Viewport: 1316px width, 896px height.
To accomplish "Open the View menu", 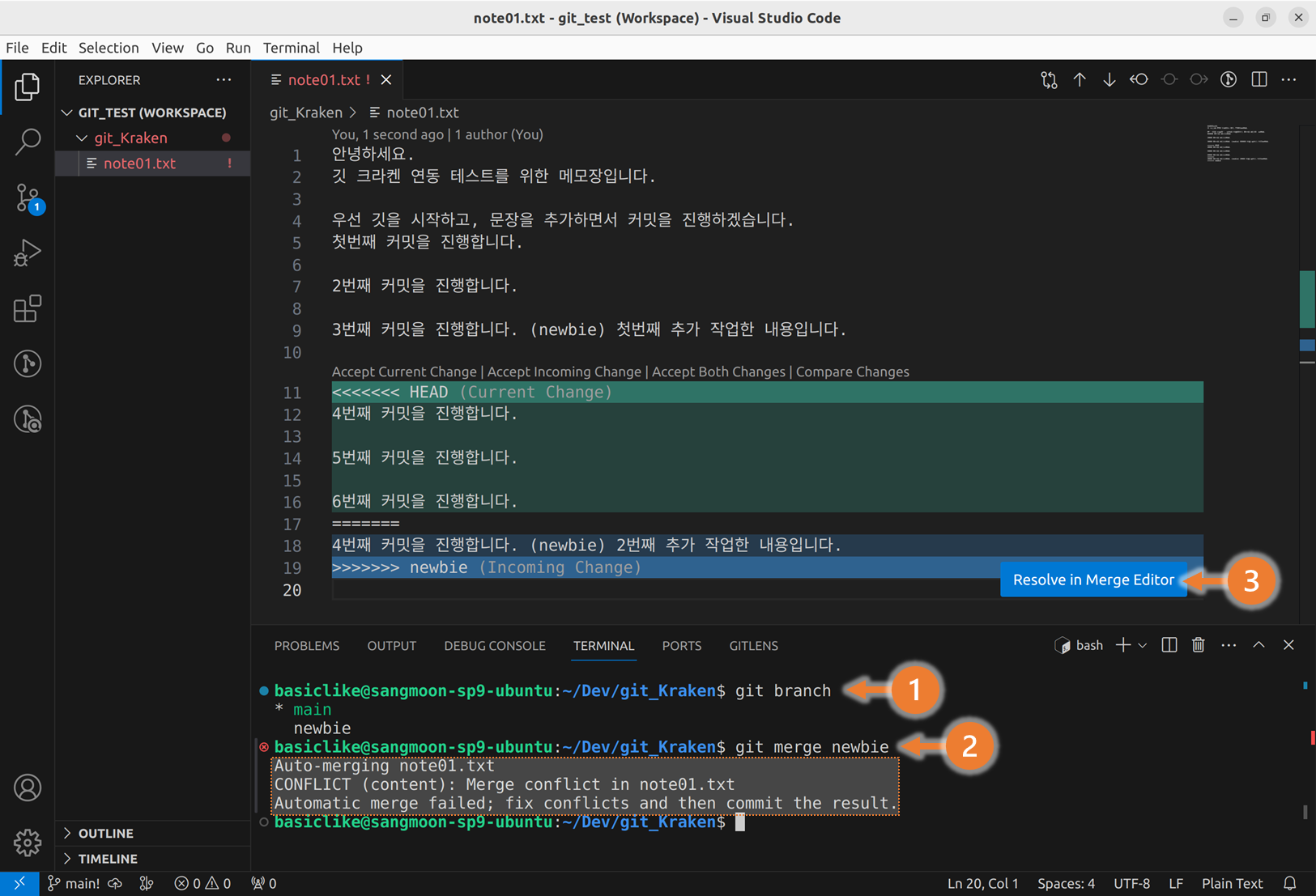I will (x=168, y=48).
